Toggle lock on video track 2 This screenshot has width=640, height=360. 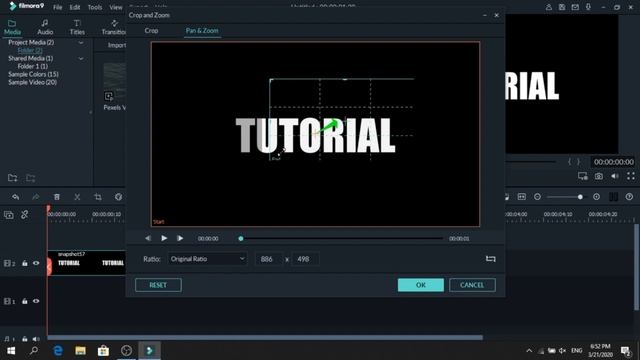tap(24, 263)
